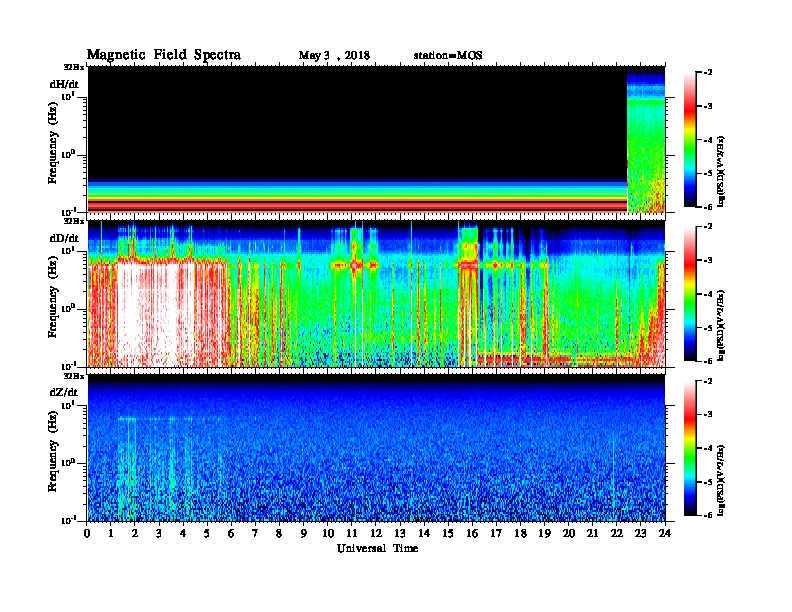792x612 pixels.
Task: Click 'Frequency (Hz)' axis label of dD/dt panel
Action: tap(52, 297)
